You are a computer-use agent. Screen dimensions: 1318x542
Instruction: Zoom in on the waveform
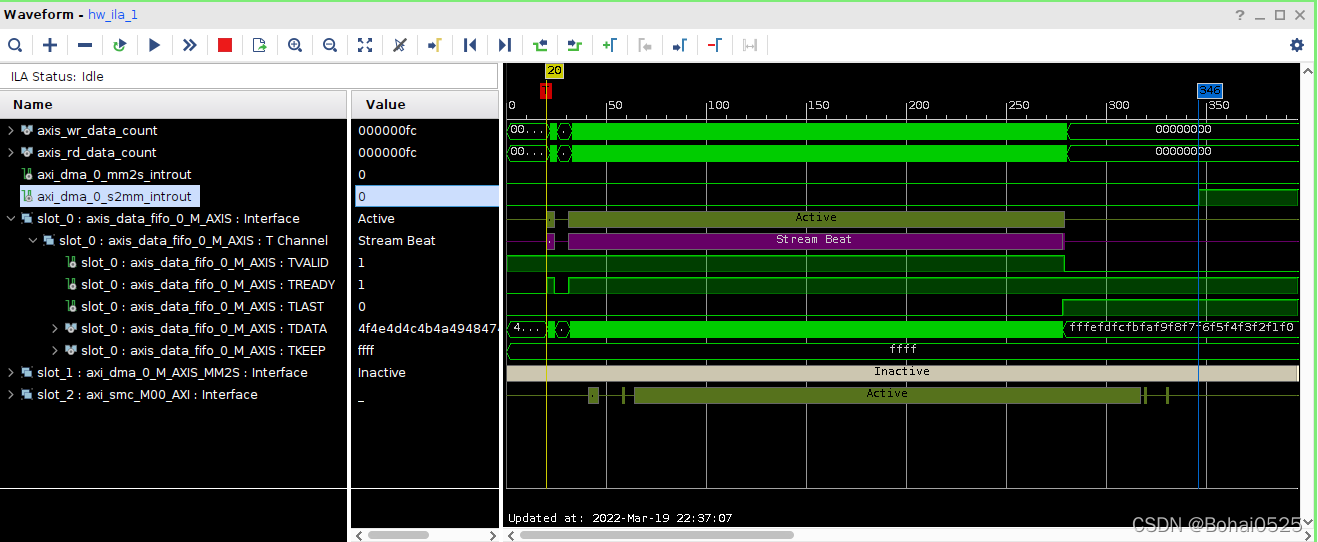pos(295,45)
